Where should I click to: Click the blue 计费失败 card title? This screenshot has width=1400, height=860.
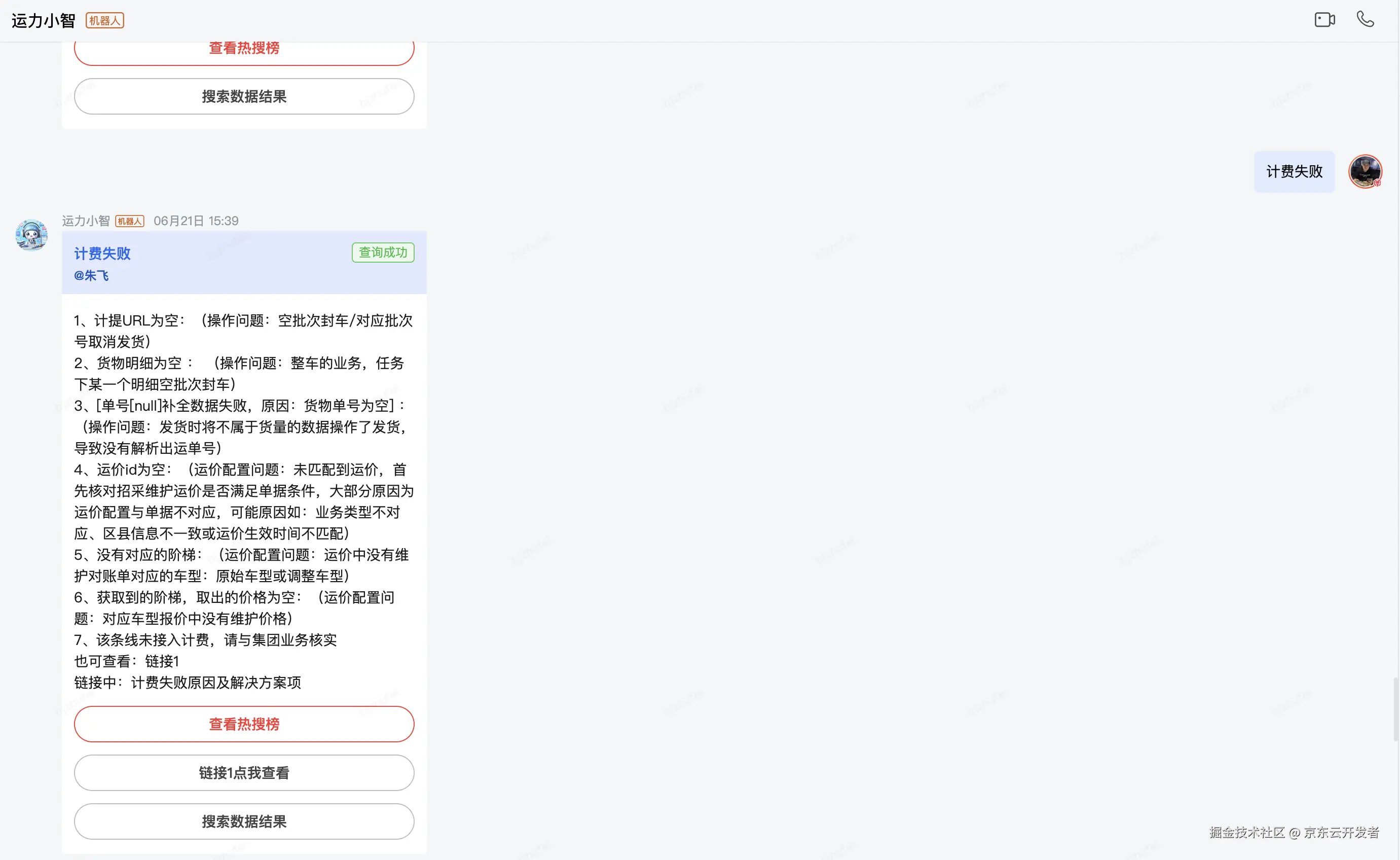[x=102, y=254]
